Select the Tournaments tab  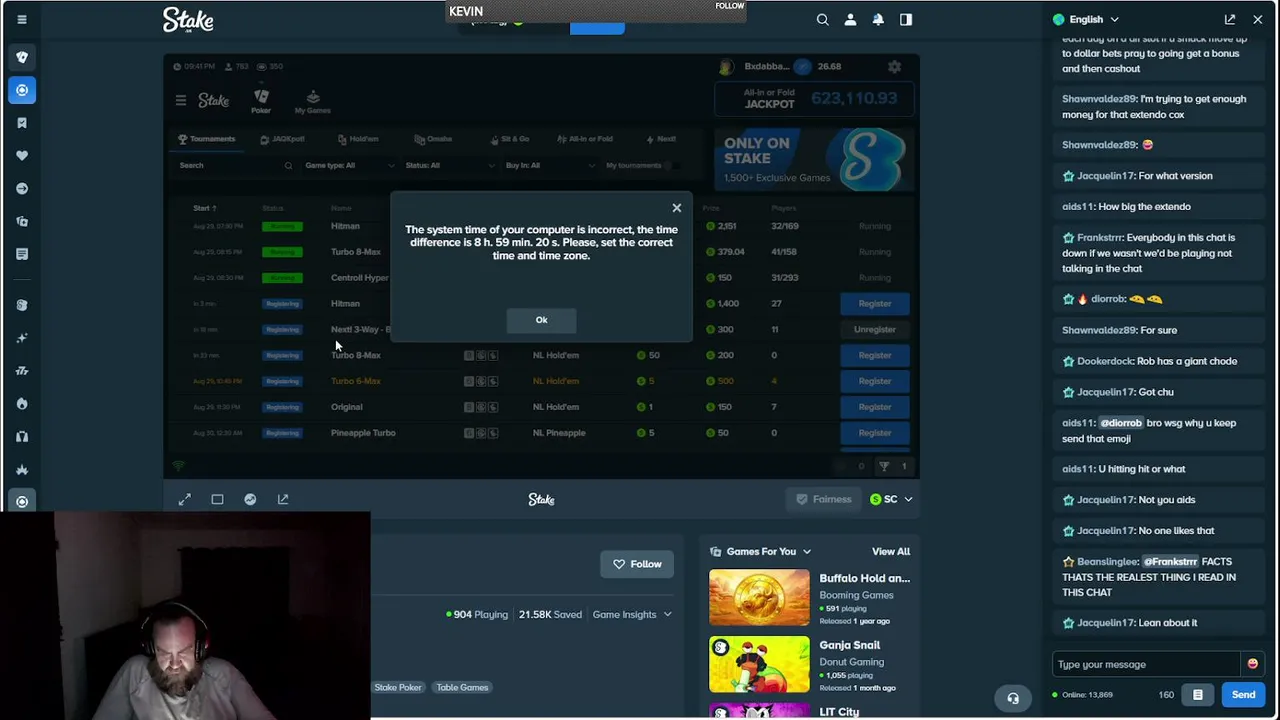point(207,139)
